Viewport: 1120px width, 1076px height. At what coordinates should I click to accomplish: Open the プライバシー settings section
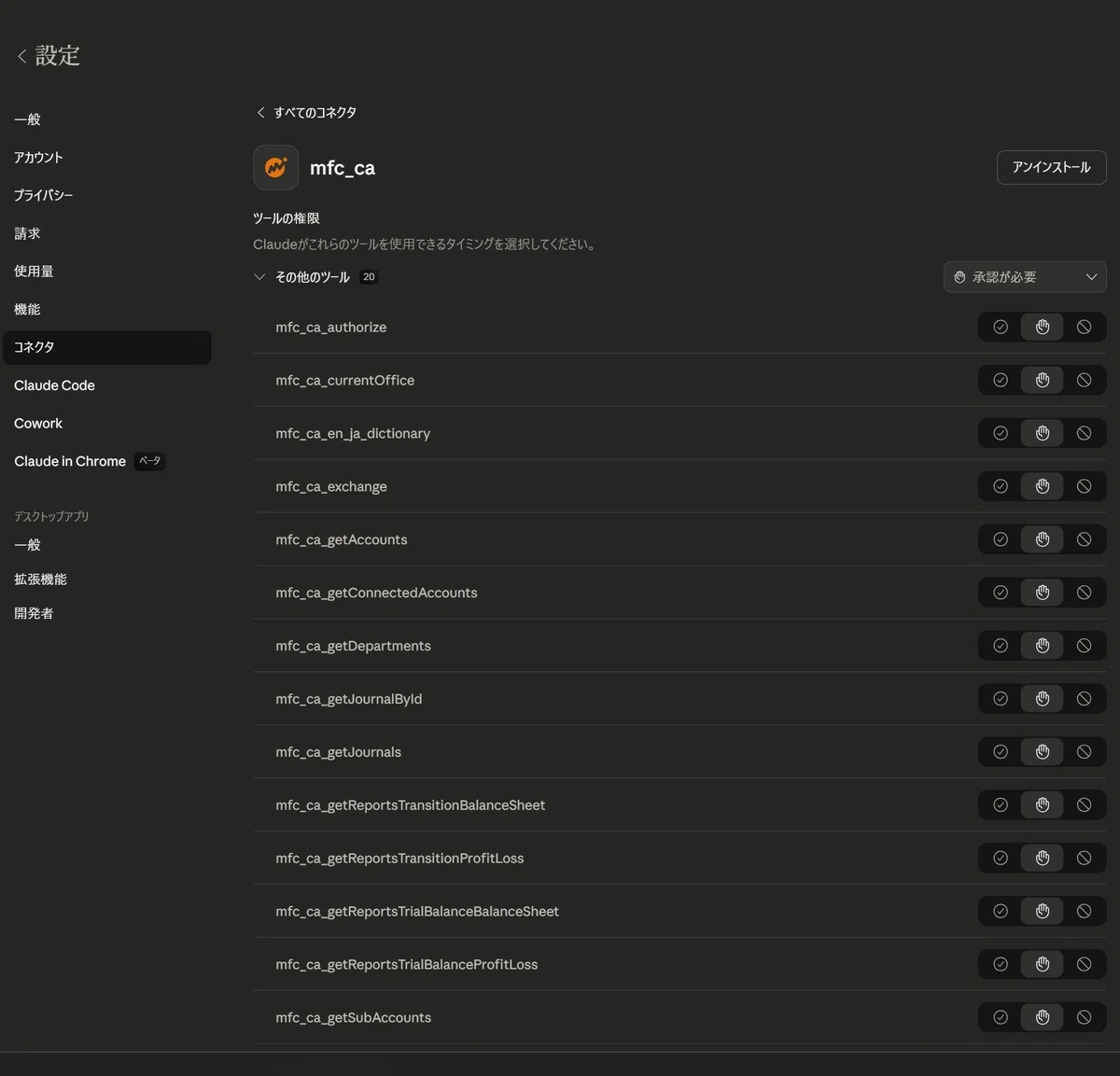[x=43, y=196]
